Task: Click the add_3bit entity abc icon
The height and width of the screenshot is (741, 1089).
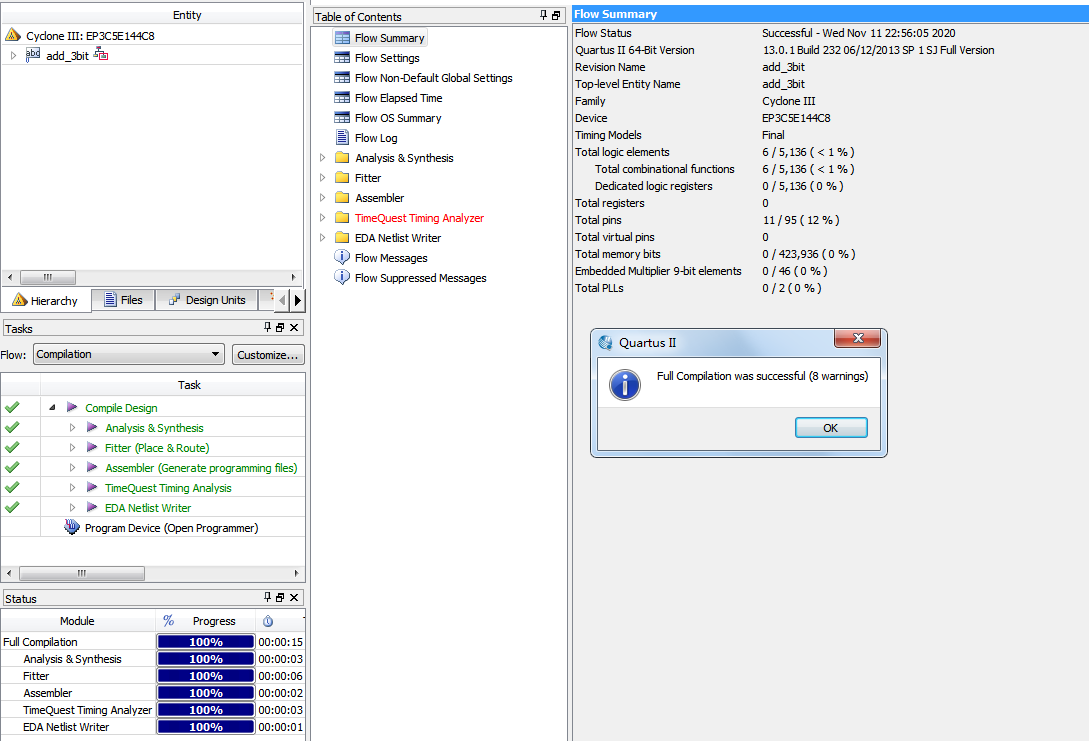Action: [33, 55]
